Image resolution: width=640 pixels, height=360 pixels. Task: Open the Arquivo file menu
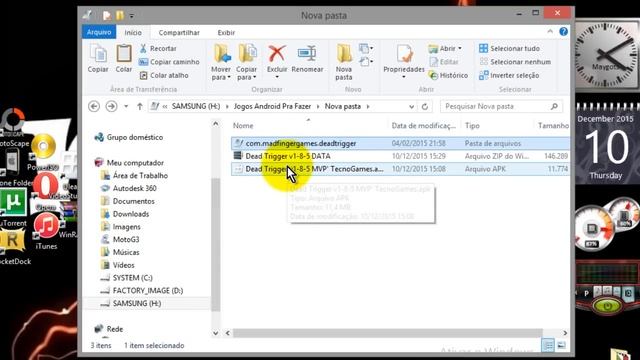[x=99, y=32]
